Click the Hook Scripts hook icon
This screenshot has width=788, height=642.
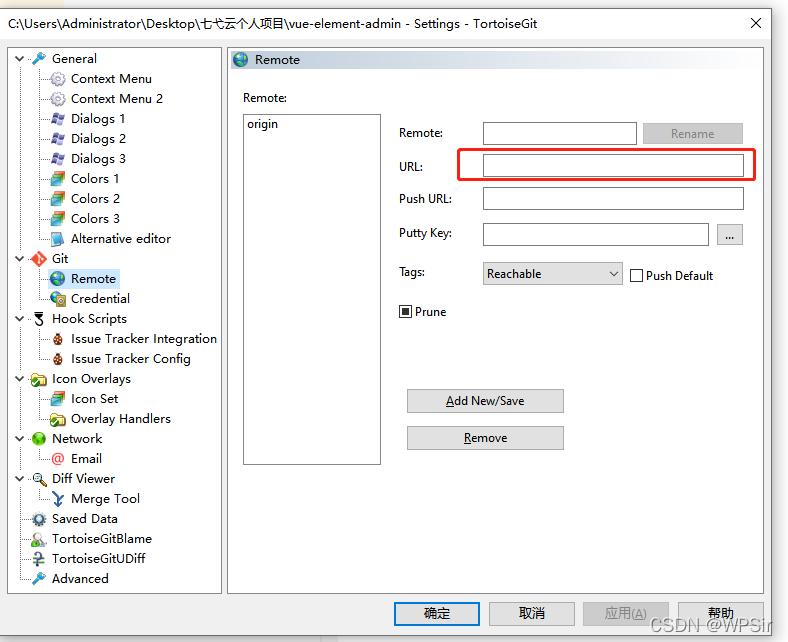pos(39,319)
